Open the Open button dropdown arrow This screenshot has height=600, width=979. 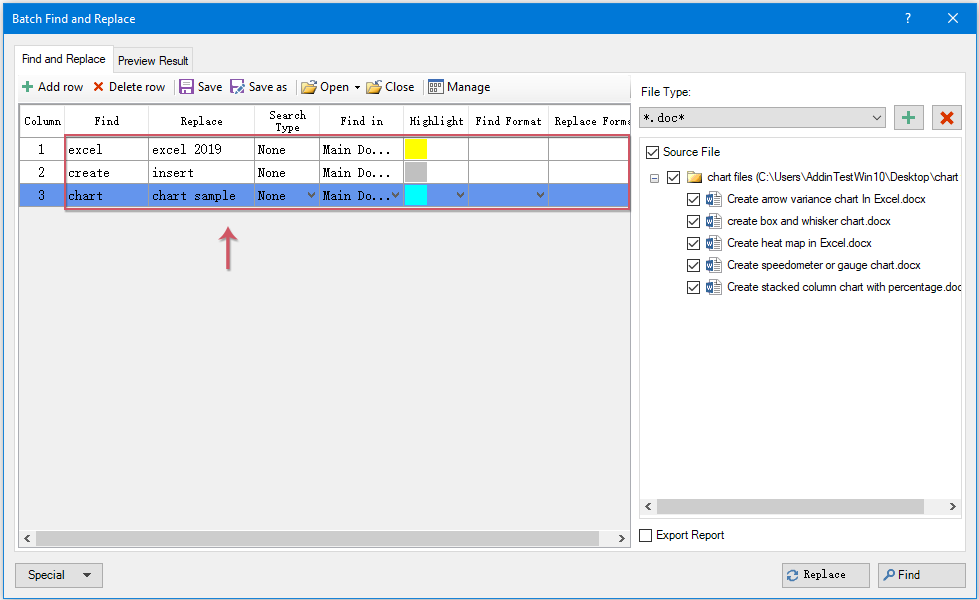(357, 87)
